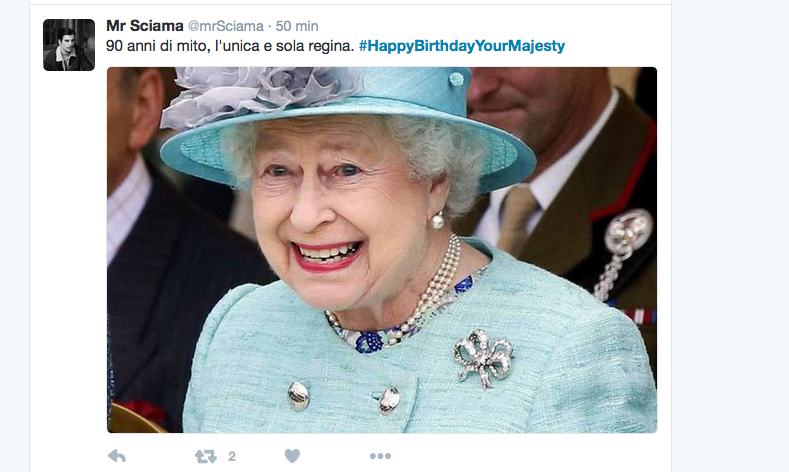
Task: Reply to Mr Sciama's tweet
Action: pyautogui.click(x=117, y=456)
